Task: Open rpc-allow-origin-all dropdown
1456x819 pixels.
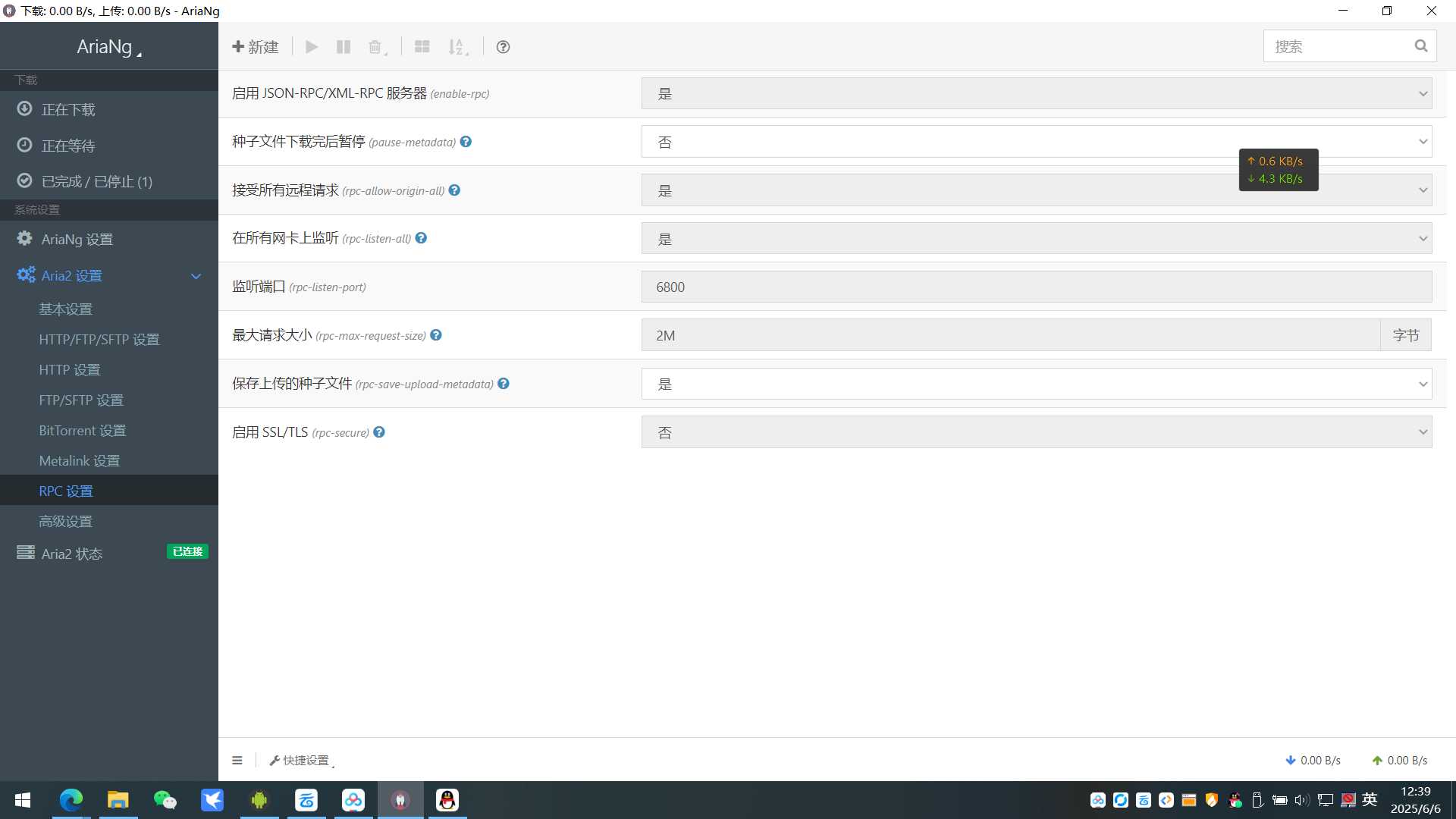Action: pos(1037,190)
